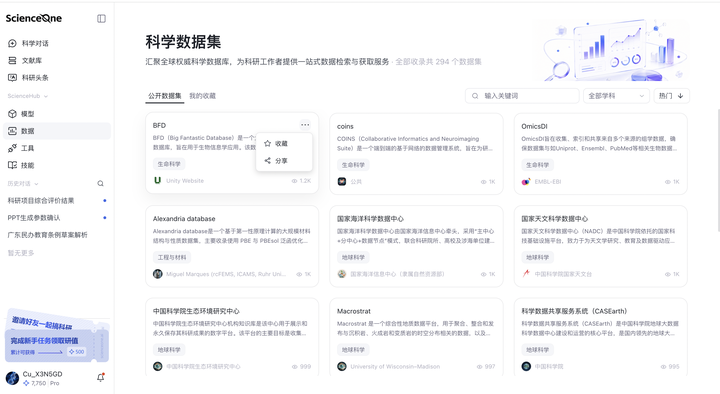Collapse the sidebar with the panel icon
The image size is (720, 394).
(101, 18)
